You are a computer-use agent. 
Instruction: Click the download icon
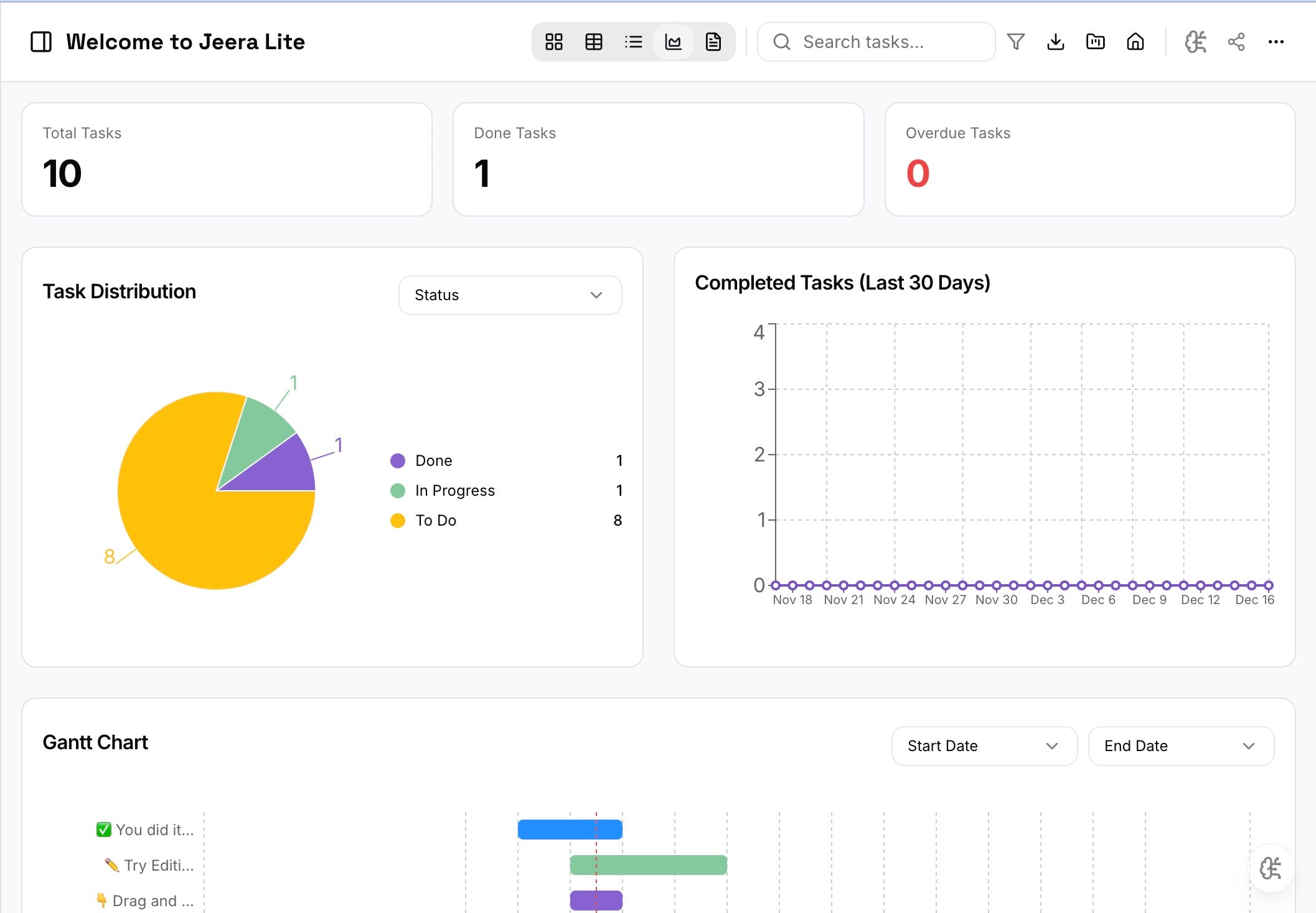coord(1055,42)
